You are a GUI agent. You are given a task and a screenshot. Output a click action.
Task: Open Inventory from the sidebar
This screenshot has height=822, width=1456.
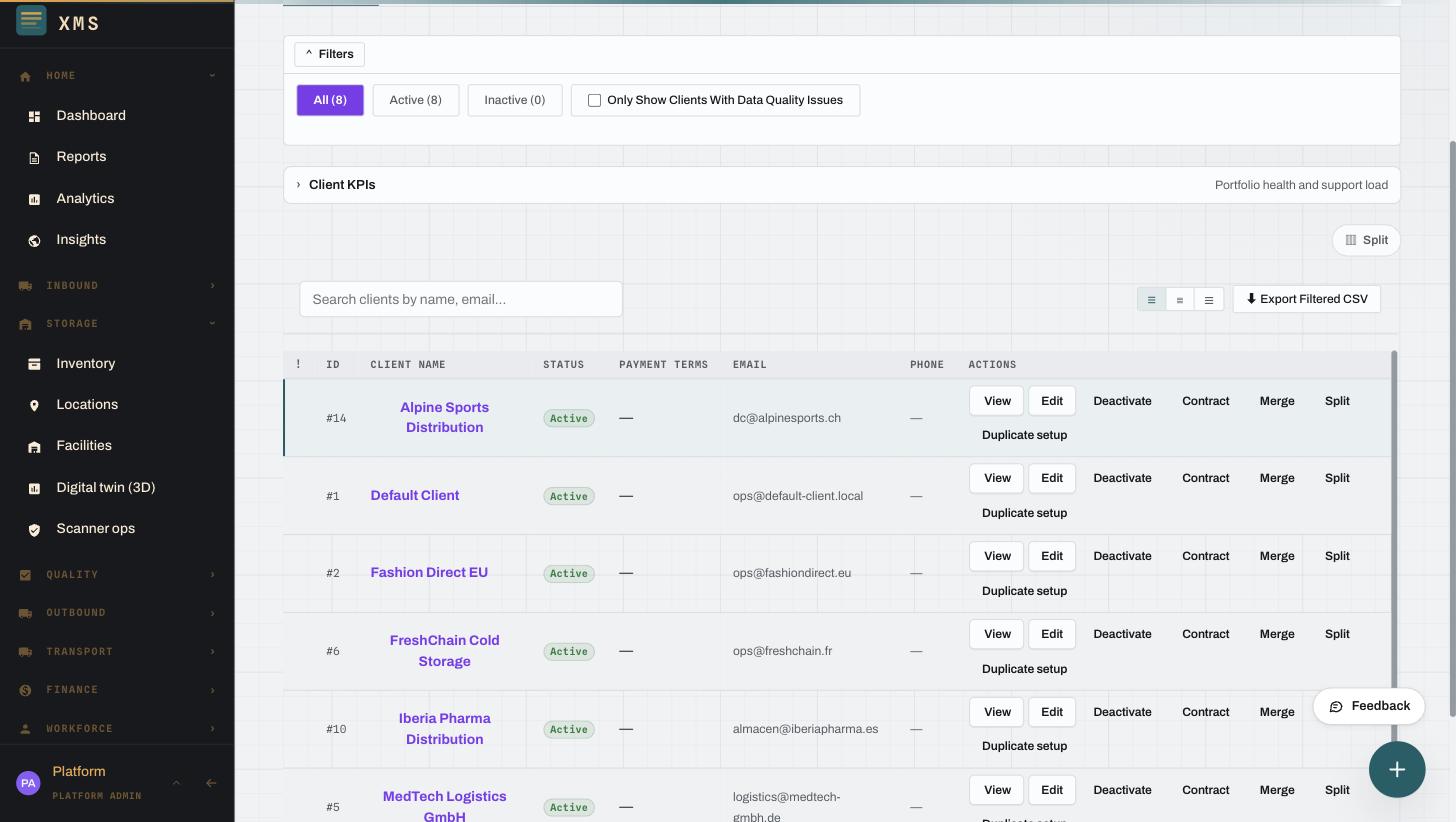pyautogui.click(x=86, y=364)
